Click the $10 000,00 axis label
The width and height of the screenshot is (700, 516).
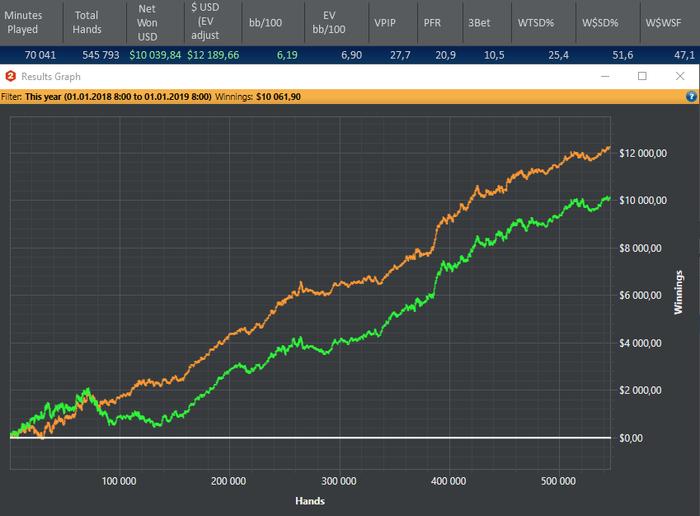click(643, 200)
